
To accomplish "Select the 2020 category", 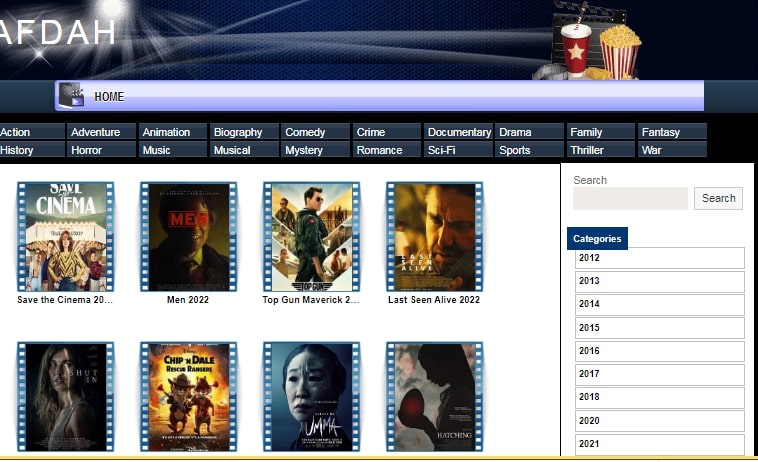I will coord(660,421).
